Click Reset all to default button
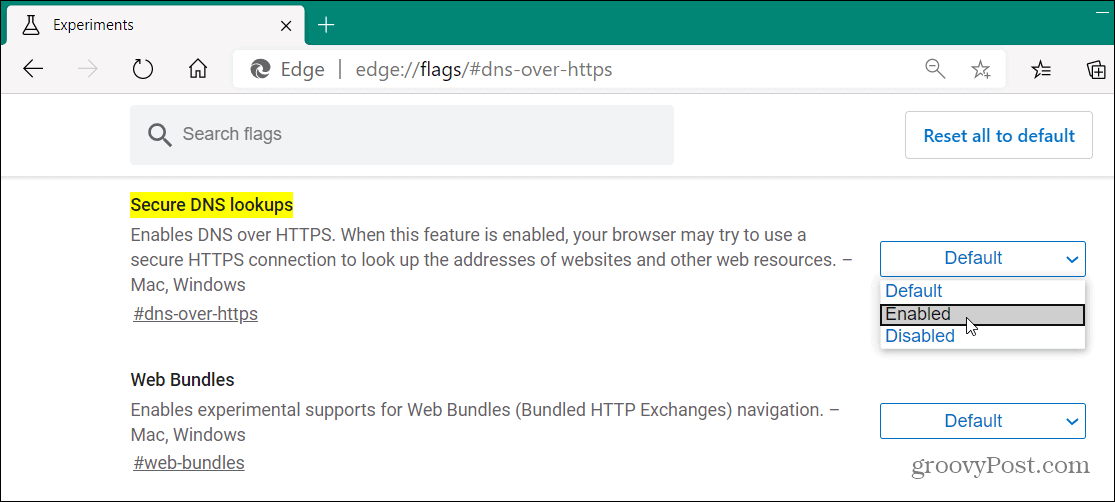Screen dimensions: 1115x502 [998, 135]
